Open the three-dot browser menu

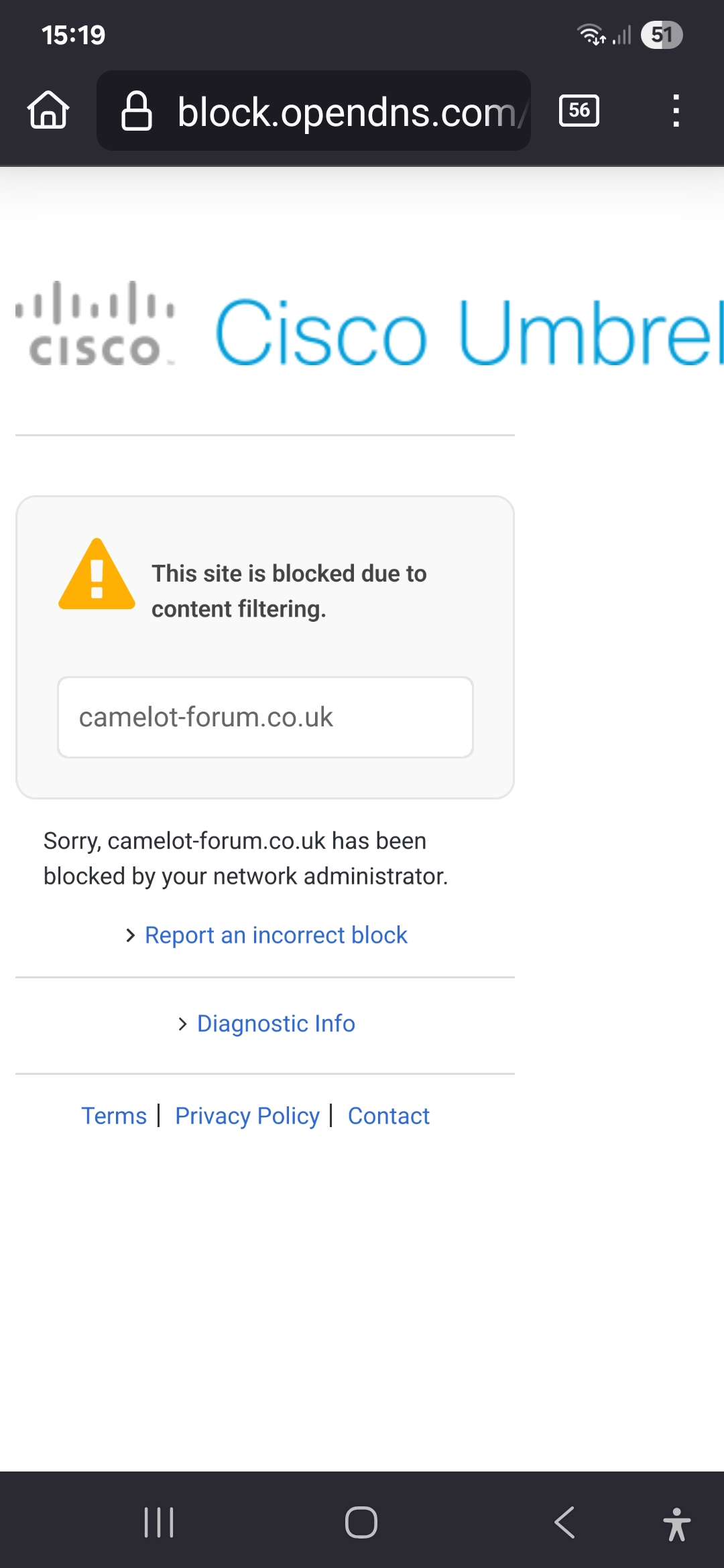coord(676,111)
